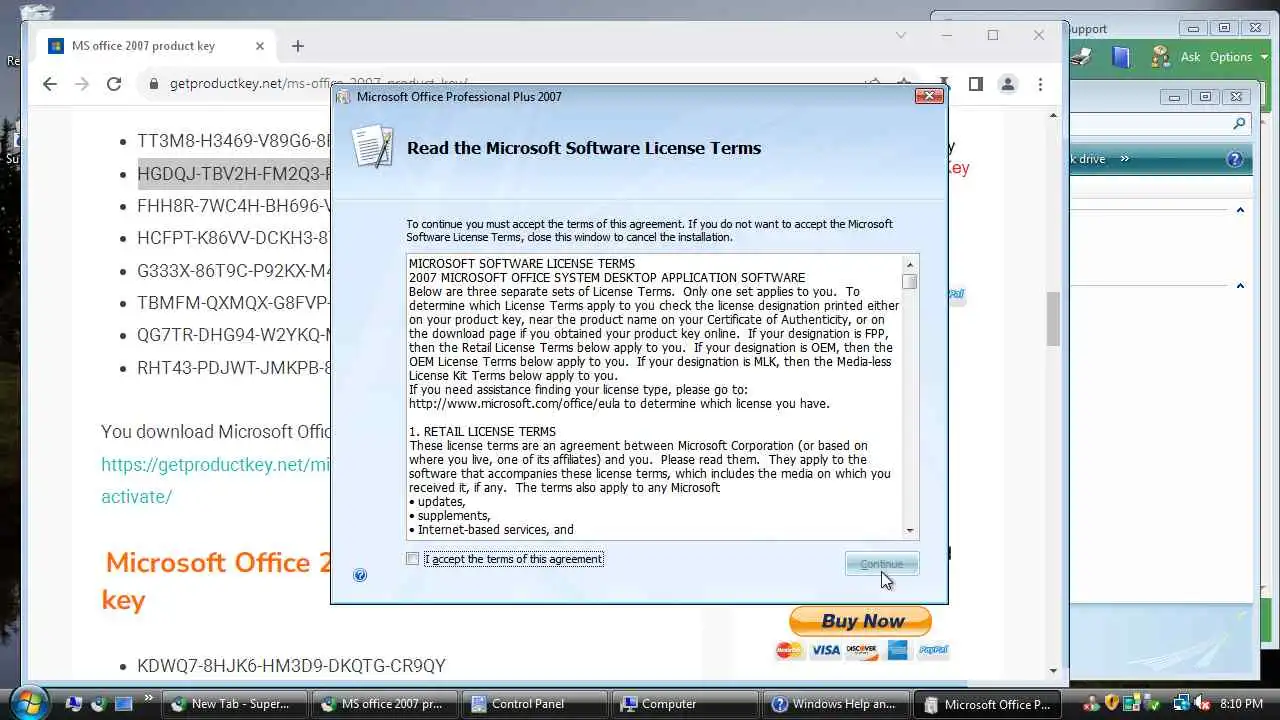Close the Microsoft Office Professional Plus 2007 dialog
Image resolution: width=1280 pixels, height=720 pixels.
click(929, 96)
